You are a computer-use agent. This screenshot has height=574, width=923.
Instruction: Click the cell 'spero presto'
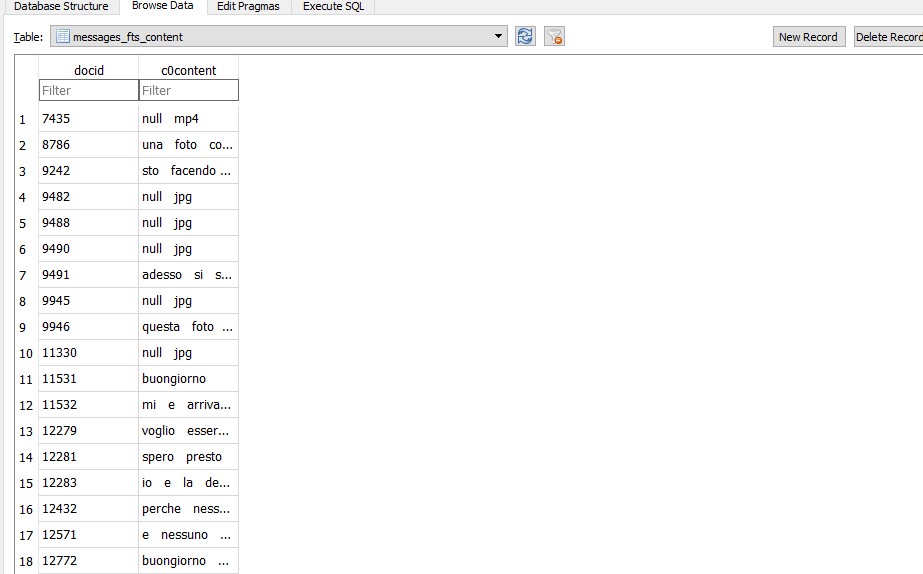(x=189, y=456)
